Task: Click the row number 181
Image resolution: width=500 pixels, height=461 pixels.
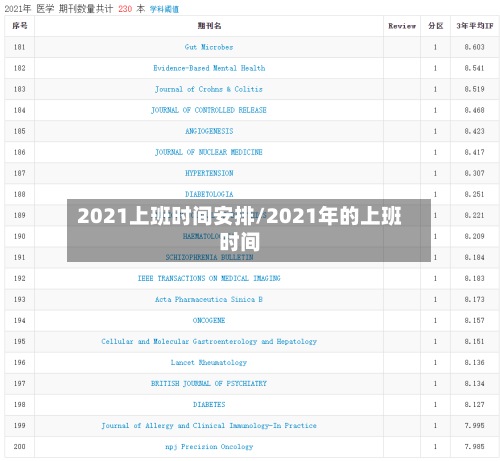Action: point(20,47)
